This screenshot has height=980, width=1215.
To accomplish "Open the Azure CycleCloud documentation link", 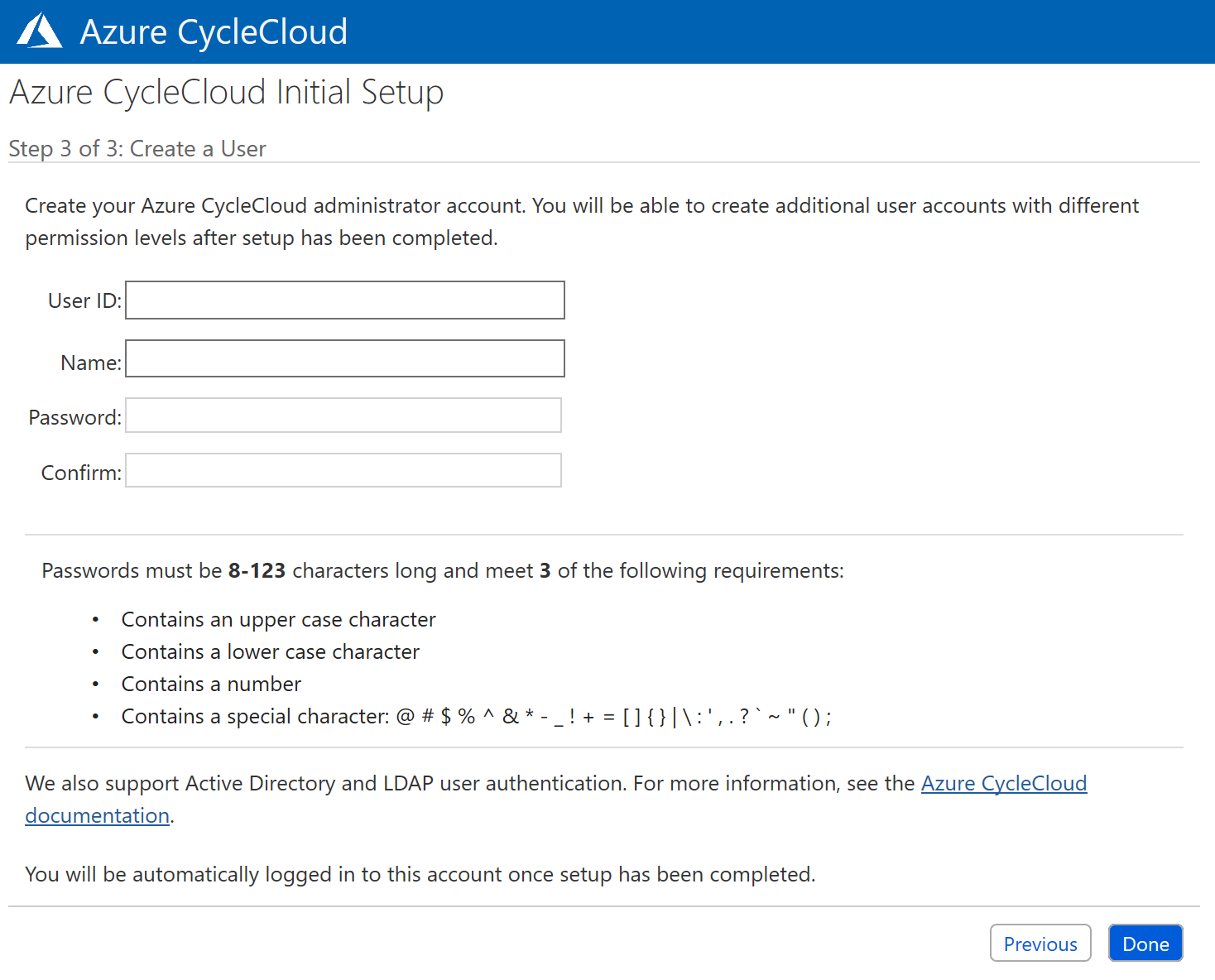I will click(x=1004, y=783).
